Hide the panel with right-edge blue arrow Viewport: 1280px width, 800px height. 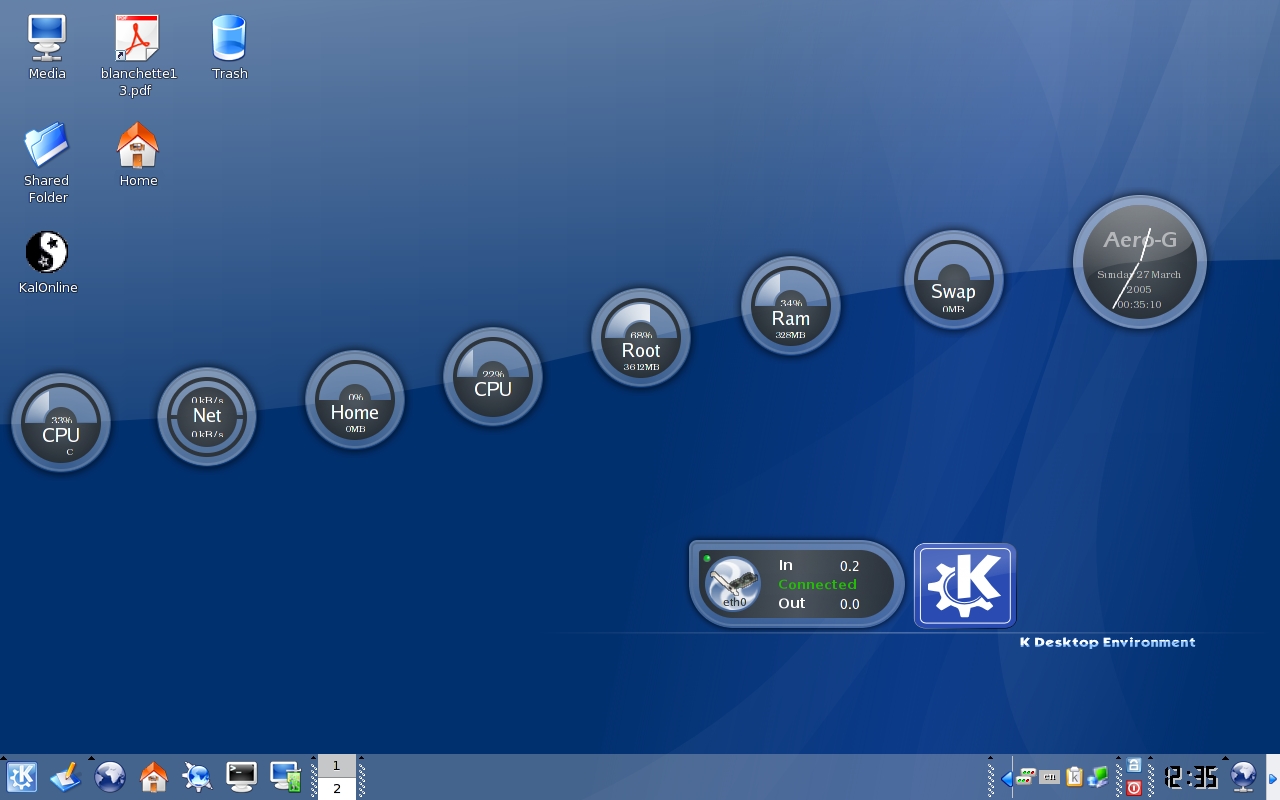point(1273,778)
